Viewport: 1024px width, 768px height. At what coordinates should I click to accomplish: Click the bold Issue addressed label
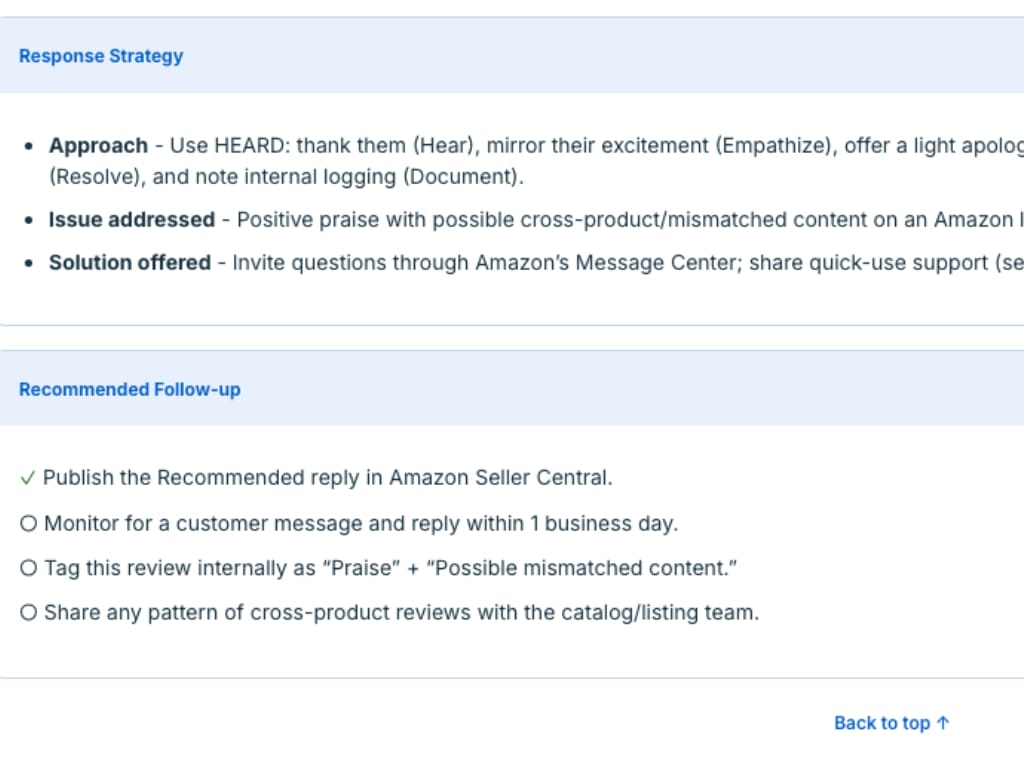tap(131, 220)
